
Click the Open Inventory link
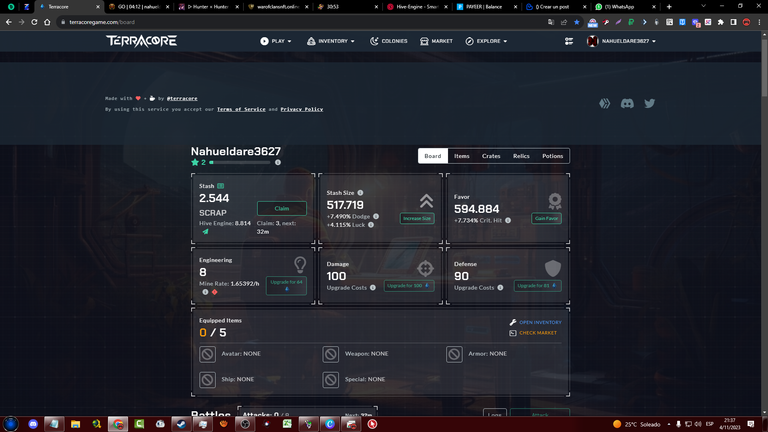(x=535, y=322)
